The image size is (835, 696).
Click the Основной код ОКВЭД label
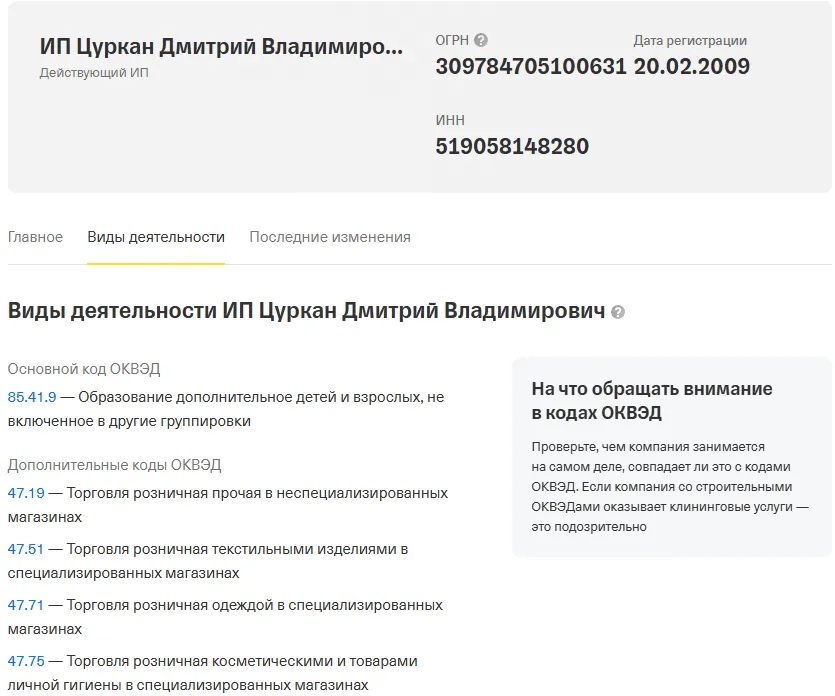84,369
